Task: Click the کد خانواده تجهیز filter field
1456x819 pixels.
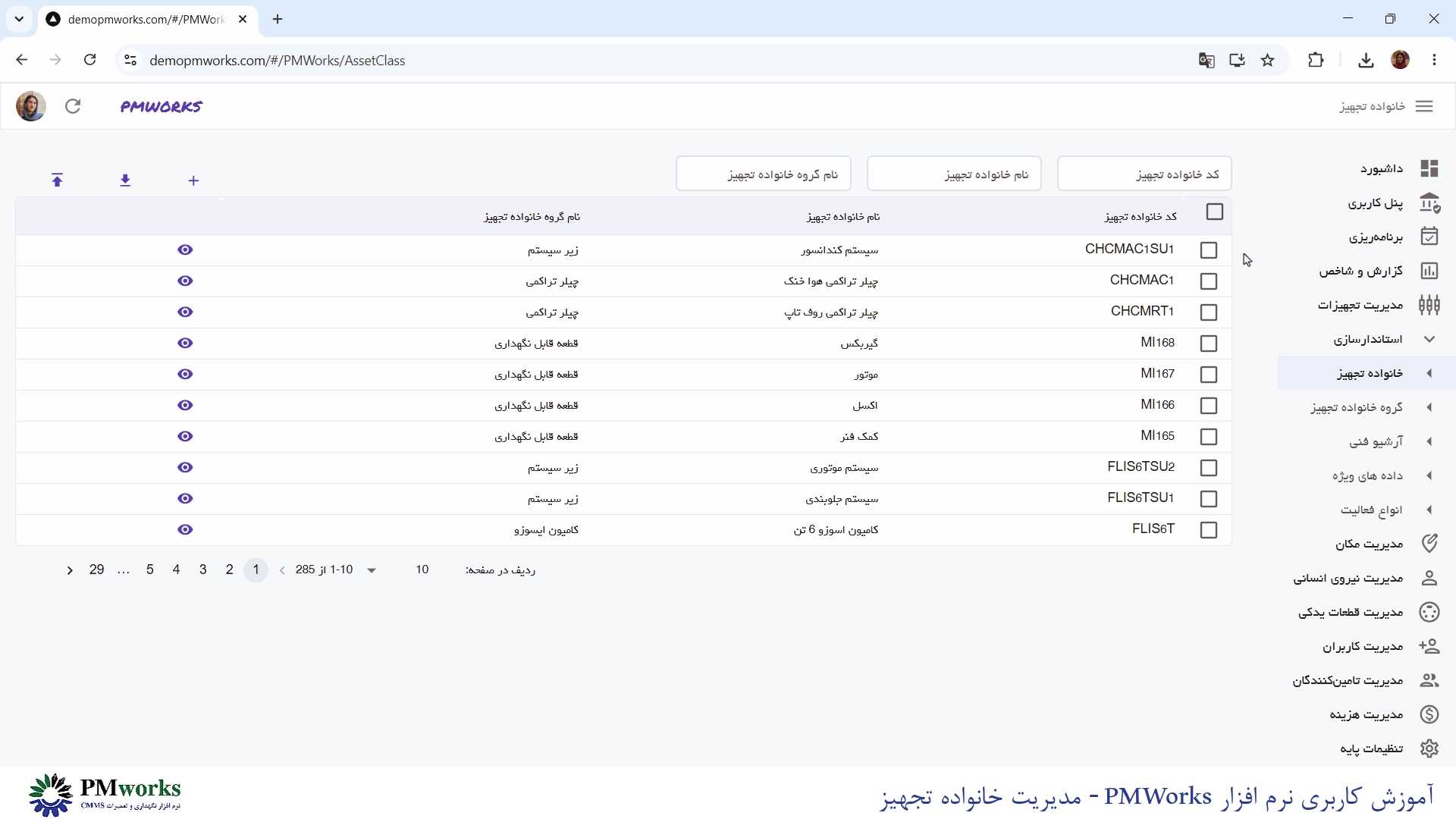Action: (1144, 174)
